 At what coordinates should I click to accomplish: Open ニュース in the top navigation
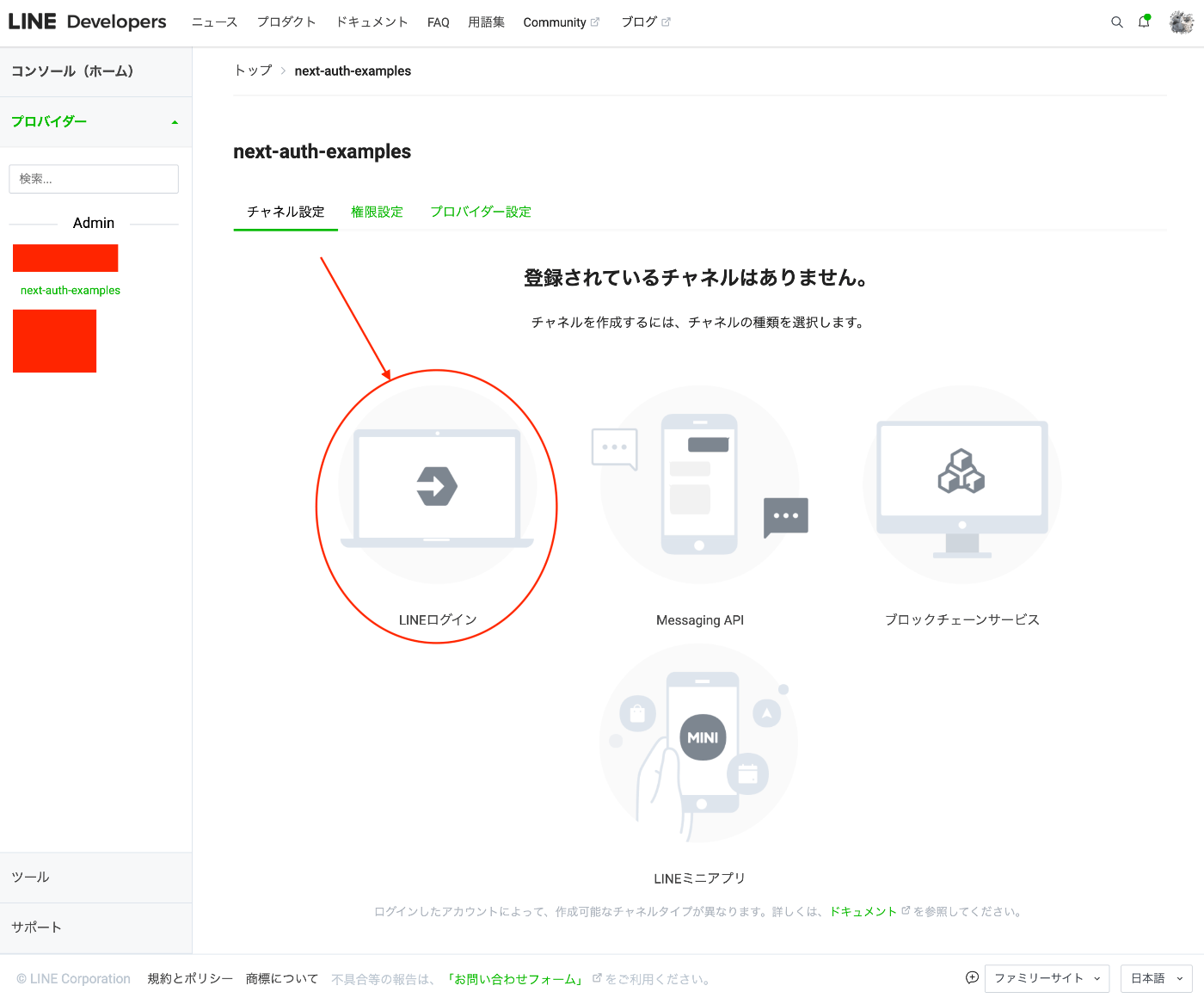tap(214, 22)
